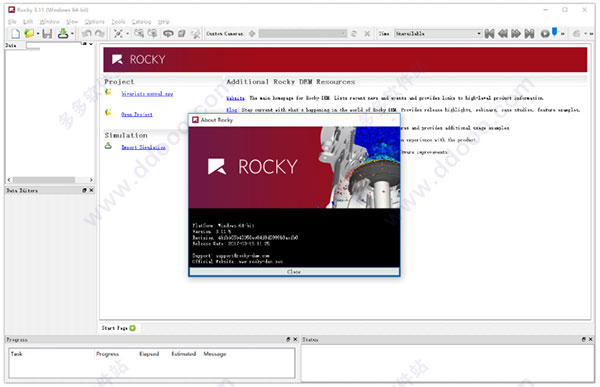600x387 pixels.
Task: Click the Data panel horizontal scrollbar
Action: pyautogui.click(x=44, y=180)
